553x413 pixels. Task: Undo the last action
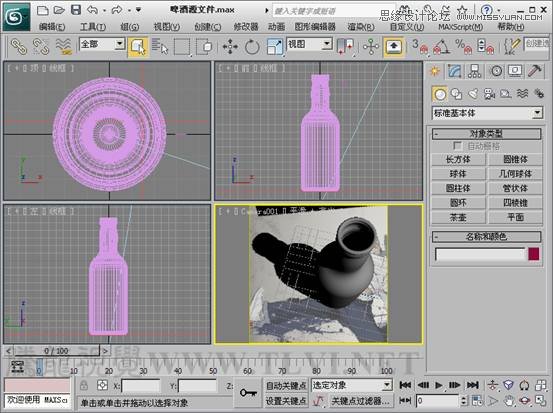(x=92, y=10)
